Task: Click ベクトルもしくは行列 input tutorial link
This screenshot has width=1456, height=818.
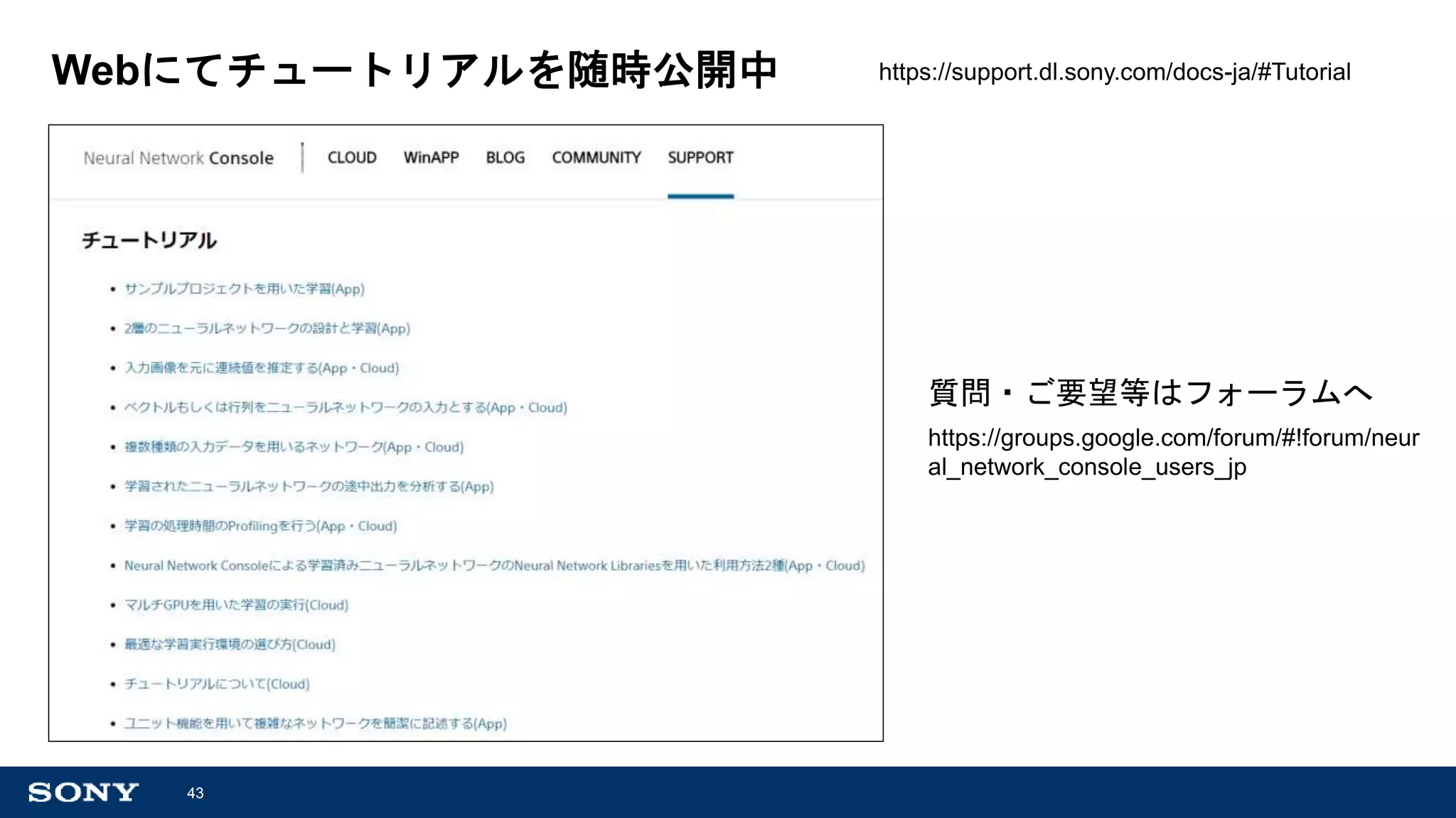Action: coord(345,408)
